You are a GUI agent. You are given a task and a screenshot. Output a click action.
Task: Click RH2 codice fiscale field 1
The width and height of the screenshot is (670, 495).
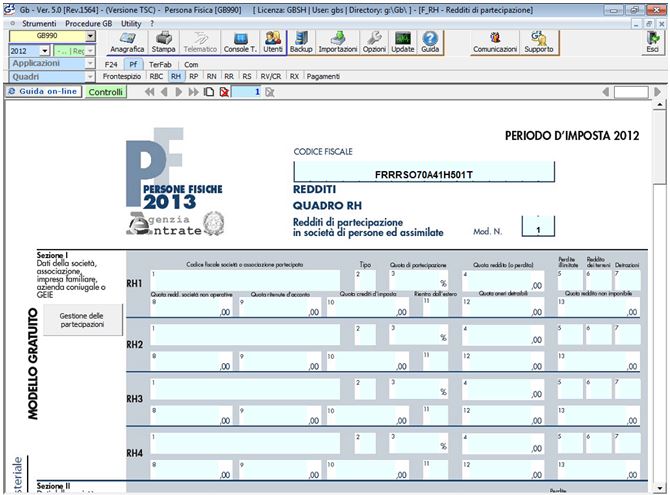pos(245,334)
